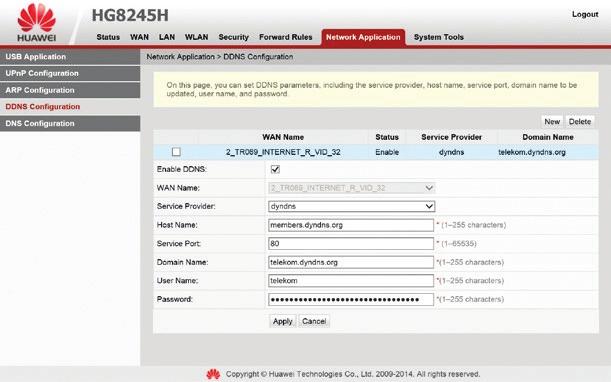
Task: Click the 'Password:' label
Action: tap(175, 299)
